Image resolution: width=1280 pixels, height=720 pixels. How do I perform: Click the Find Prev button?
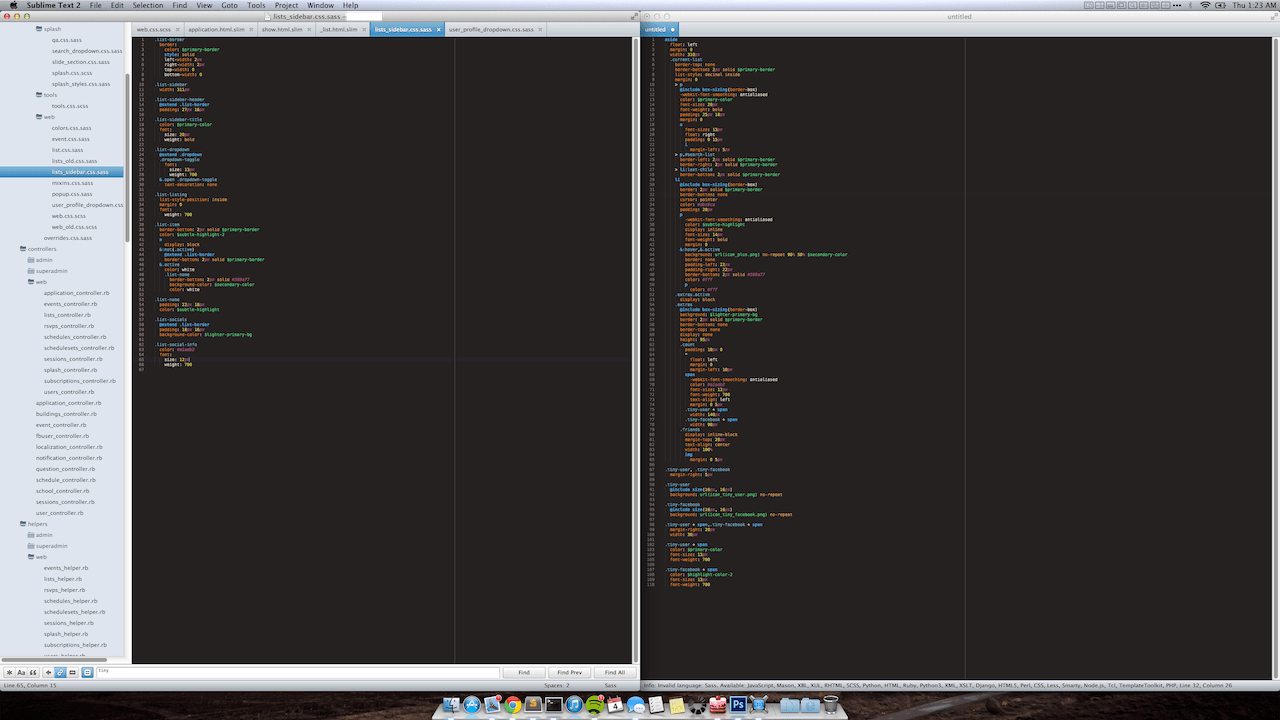pyautogui.click(x=569, y=672)
